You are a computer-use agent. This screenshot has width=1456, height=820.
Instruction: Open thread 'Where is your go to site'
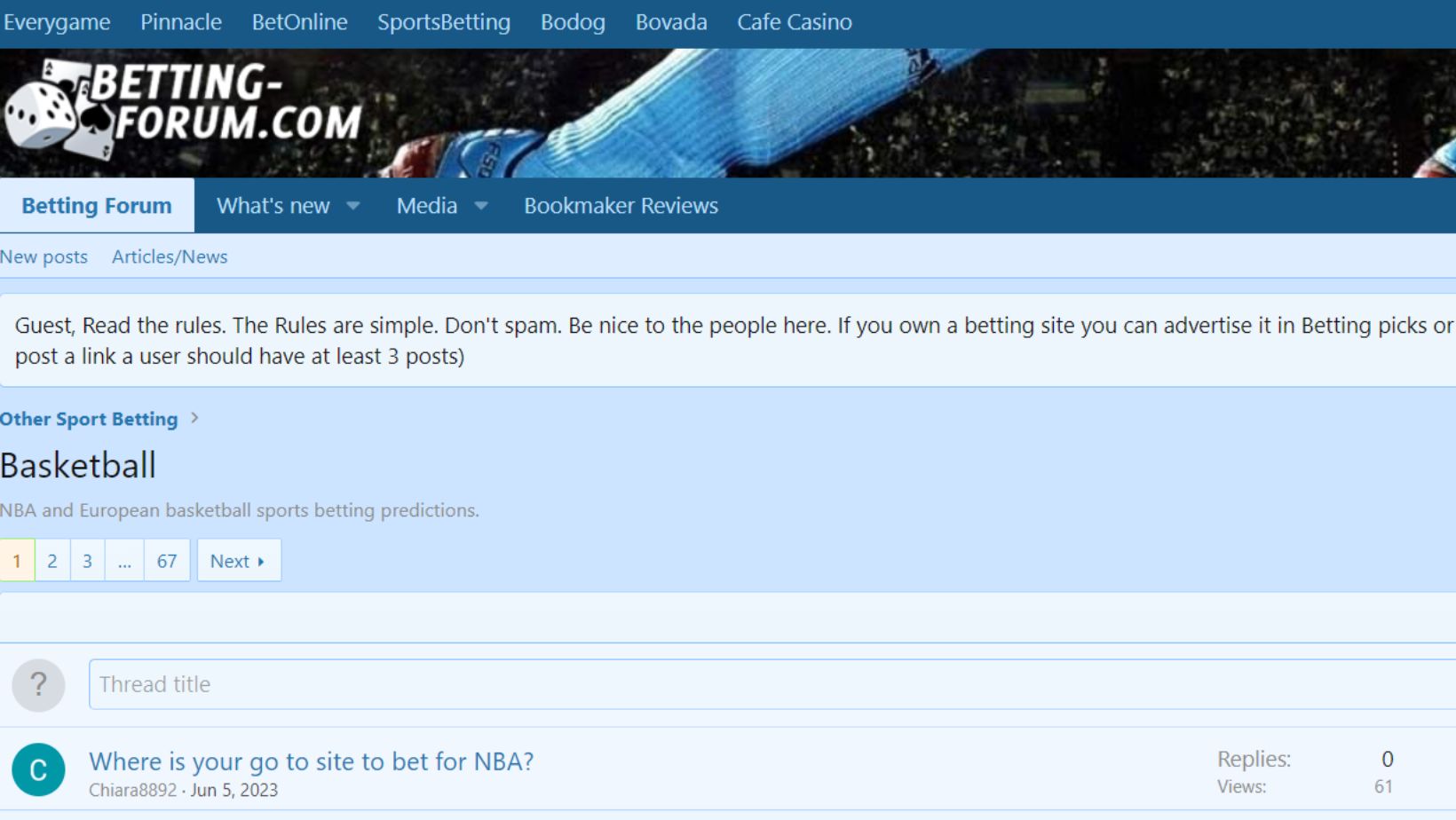click(311, 761)
